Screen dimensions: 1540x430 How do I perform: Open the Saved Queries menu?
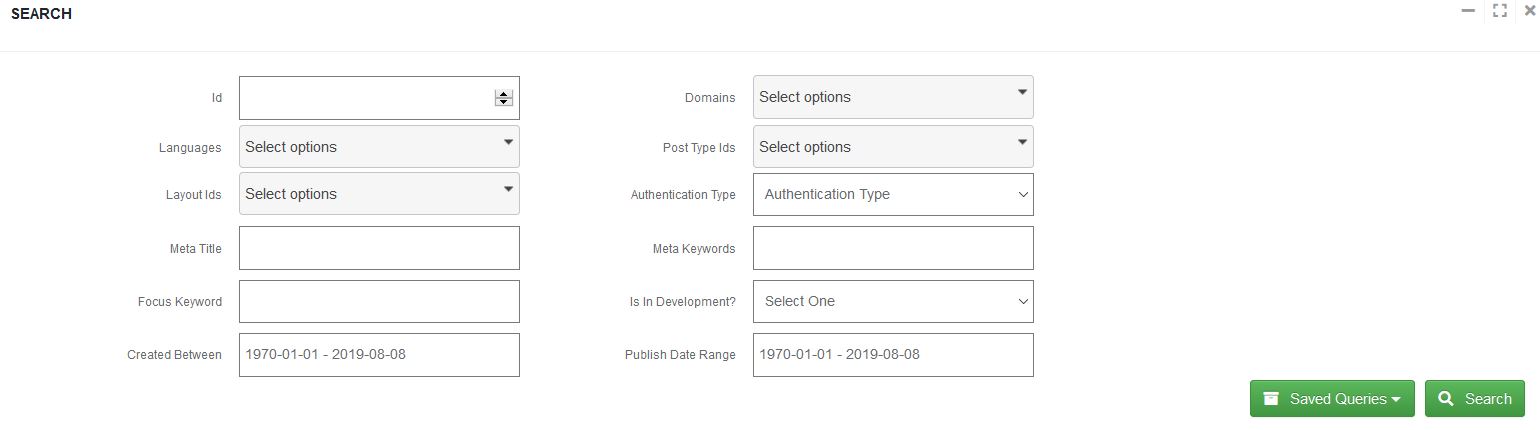[x=1332, y=399]
